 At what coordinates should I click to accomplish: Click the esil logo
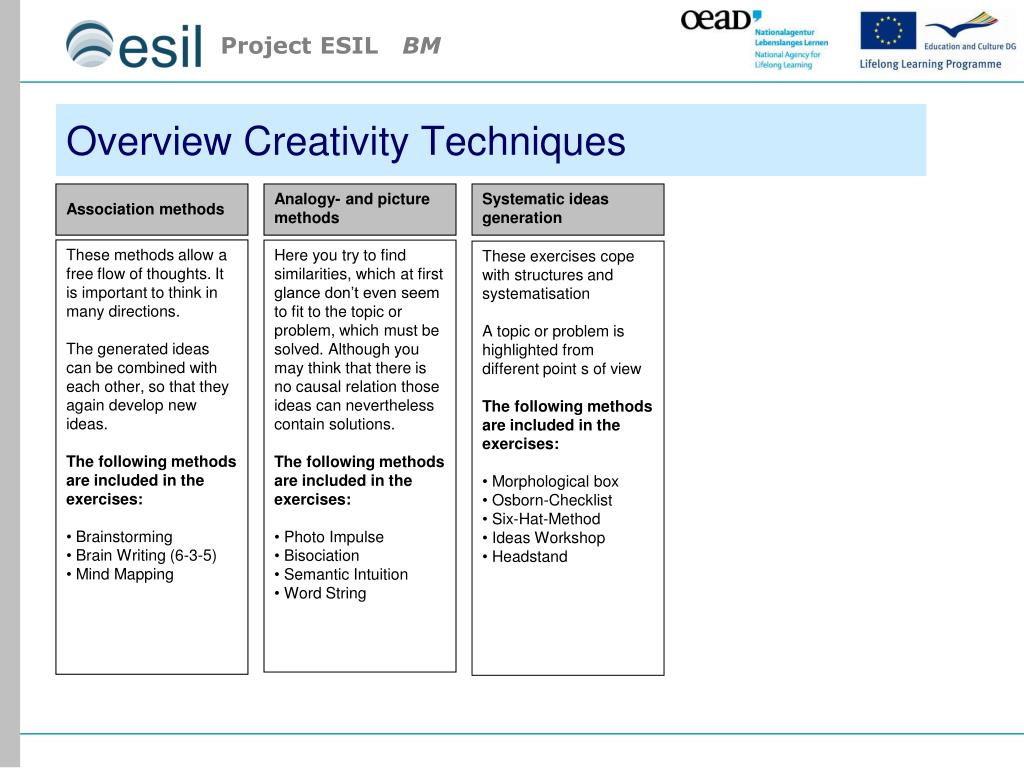pyautogui.click(x=134, y=44)
